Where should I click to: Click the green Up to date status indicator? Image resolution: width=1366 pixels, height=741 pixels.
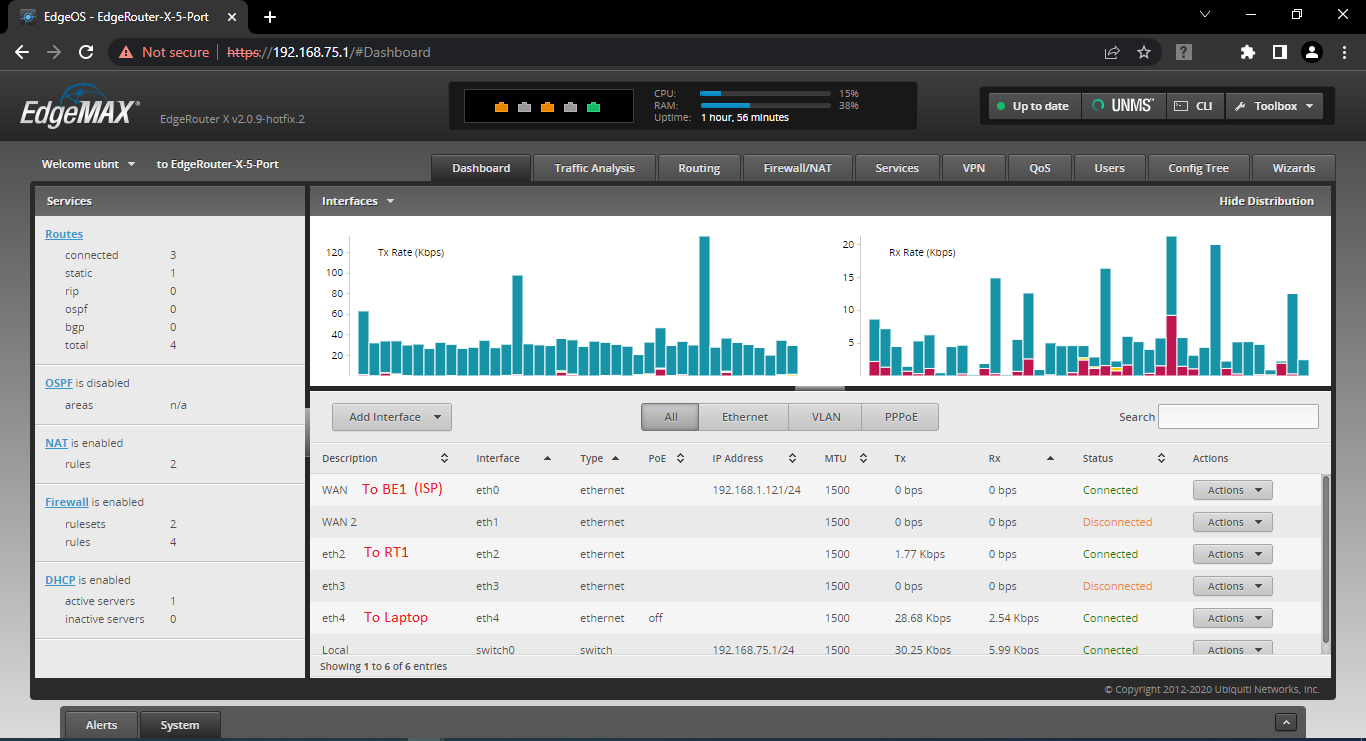pyautogui.click(x=1034, y=105)
